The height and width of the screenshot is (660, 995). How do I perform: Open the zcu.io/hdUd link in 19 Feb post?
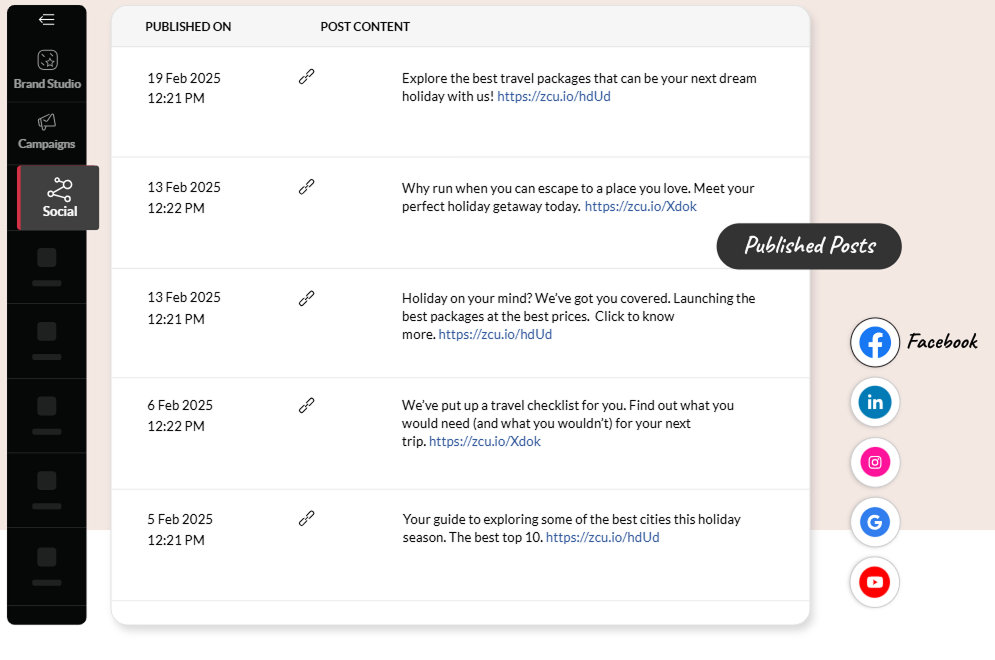point(553,97)
